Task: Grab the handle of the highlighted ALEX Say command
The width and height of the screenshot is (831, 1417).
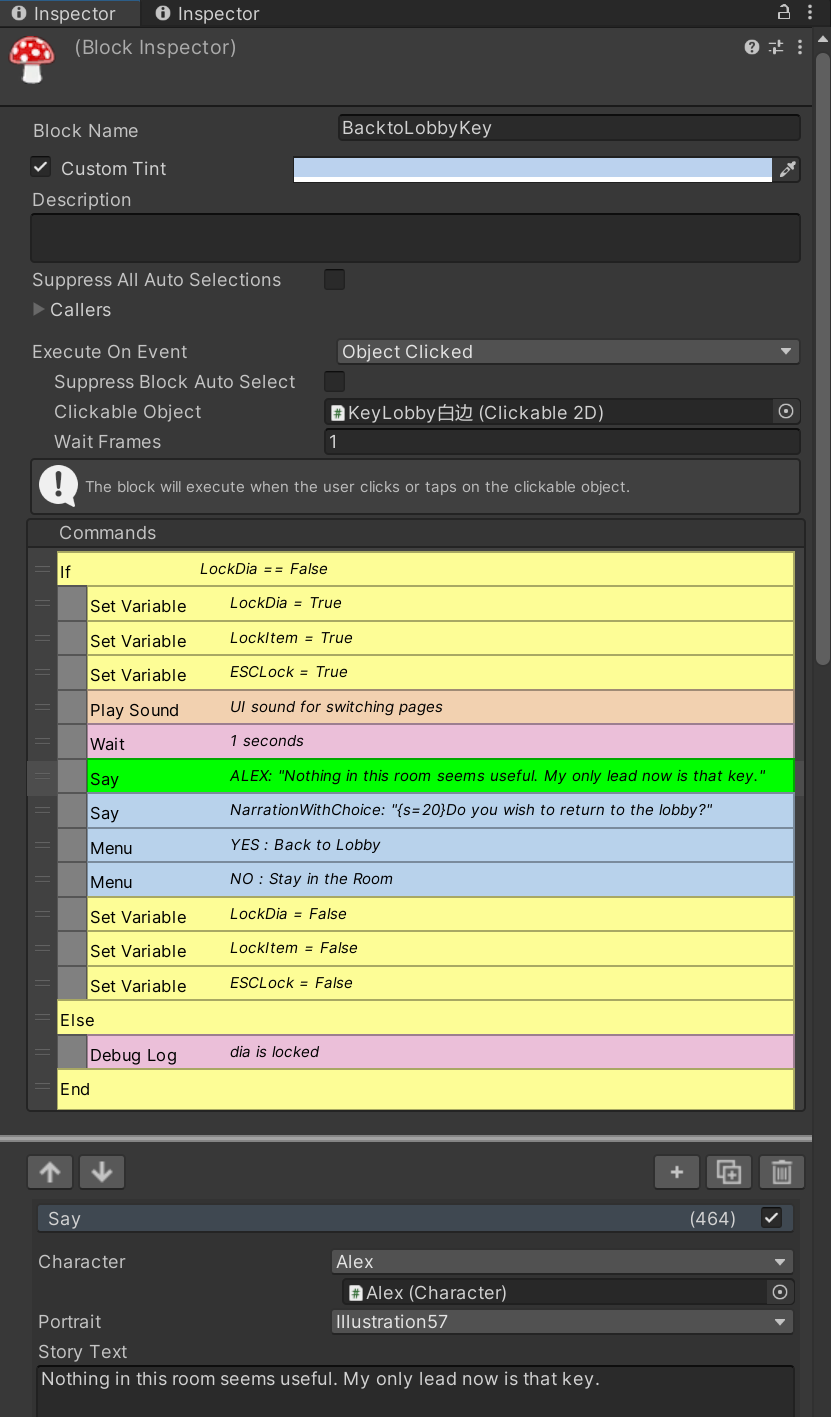Action: (42, 776)
